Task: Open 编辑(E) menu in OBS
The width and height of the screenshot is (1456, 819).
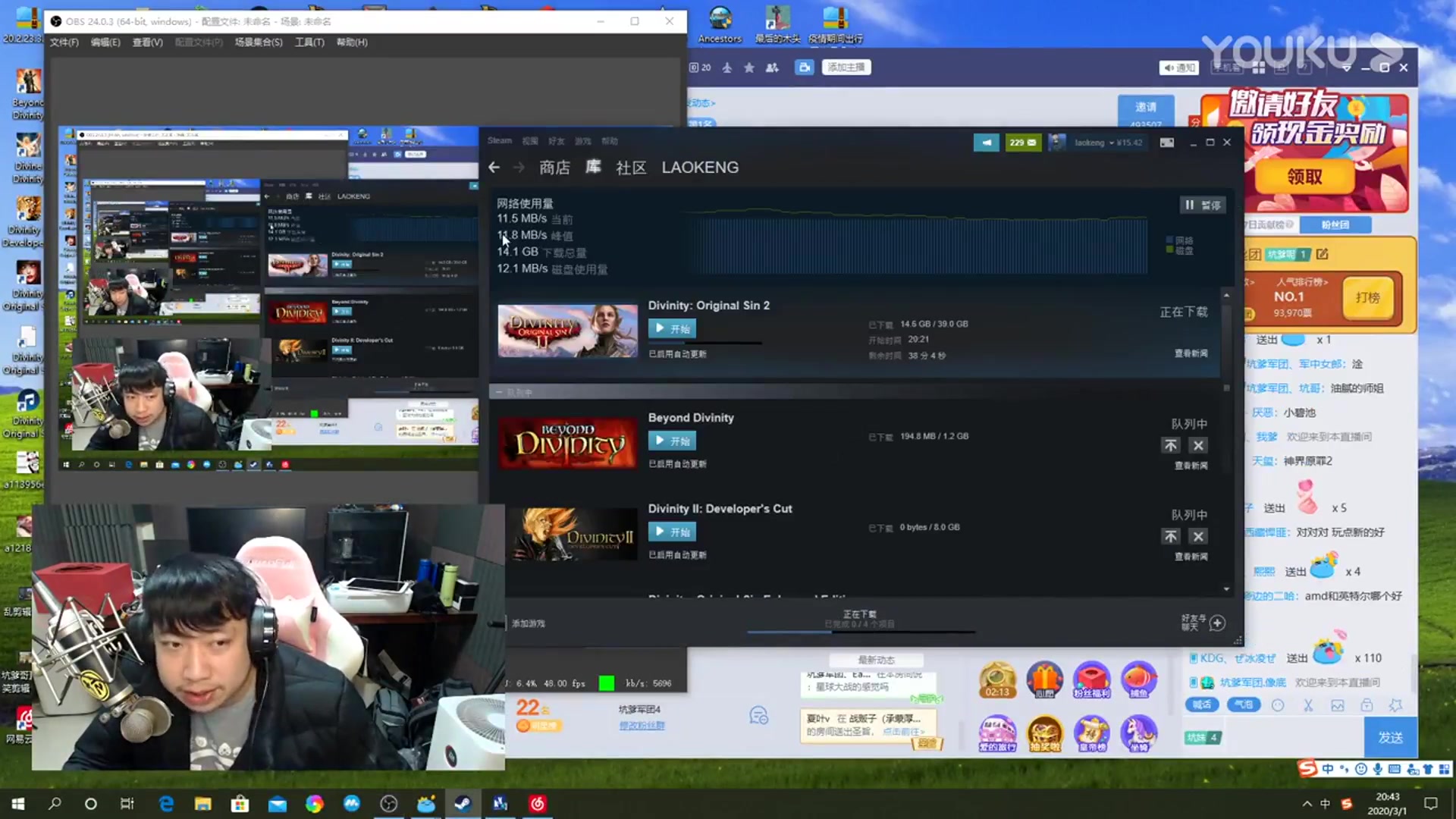Action: [105, 42]
